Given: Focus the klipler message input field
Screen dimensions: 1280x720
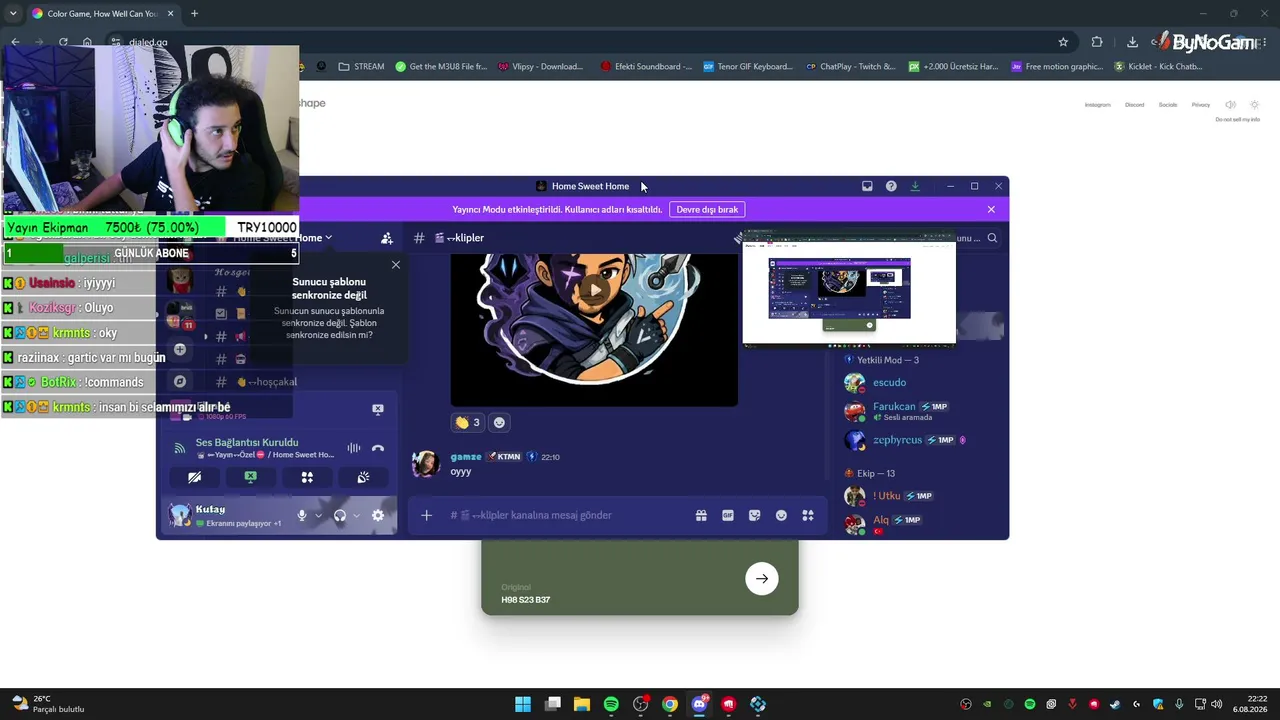Looking at the screenshot, I should [565, 515].
